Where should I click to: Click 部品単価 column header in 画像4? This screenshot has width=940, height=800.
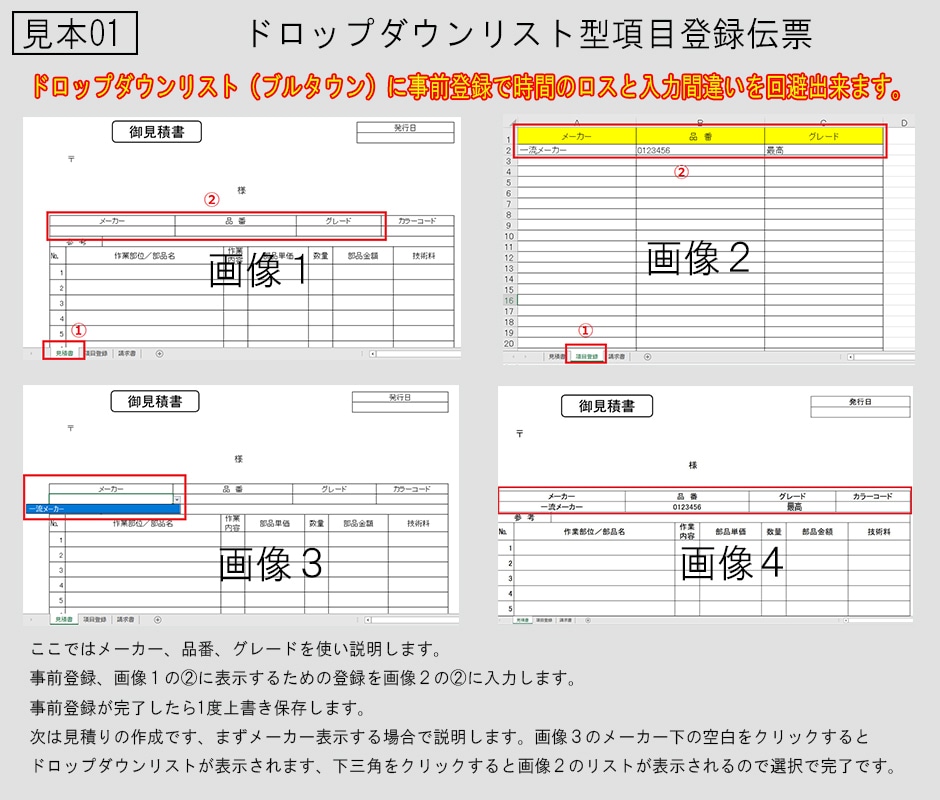pyautogui.click(x=731, y=531)
